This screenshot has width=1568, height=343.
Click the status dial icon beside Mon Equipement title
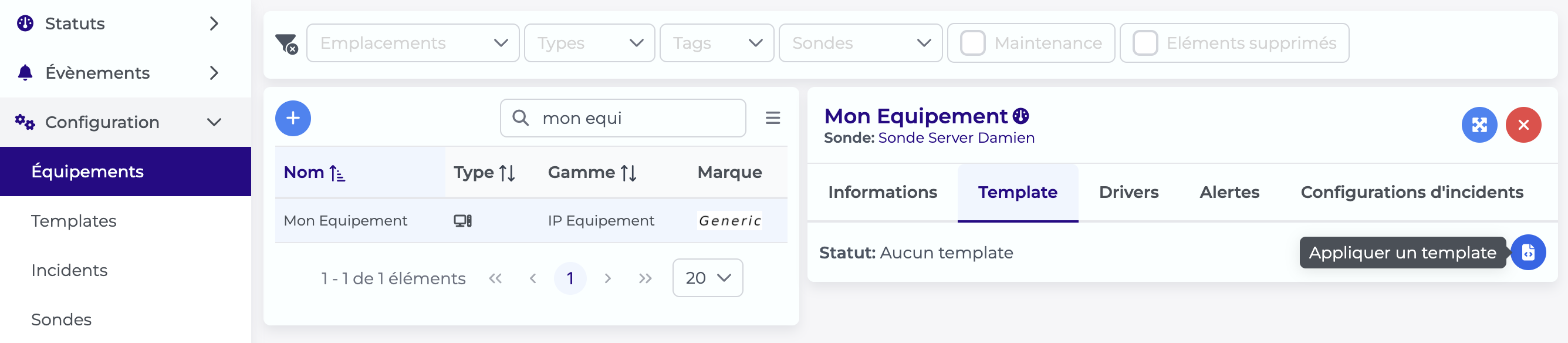coord(1020,116)
